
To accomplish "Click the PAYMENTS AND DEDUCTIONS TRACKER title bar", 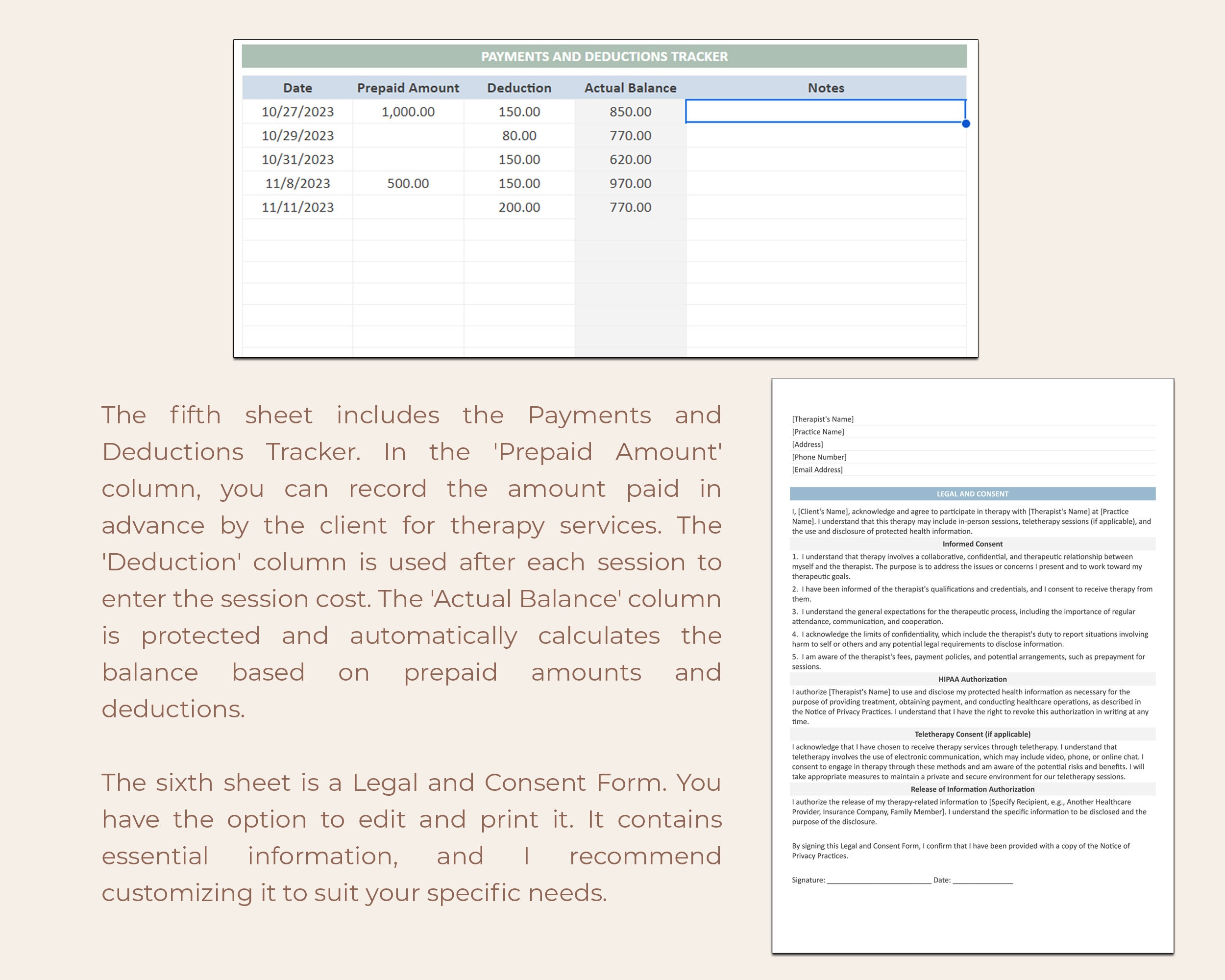I will (604, 56).
